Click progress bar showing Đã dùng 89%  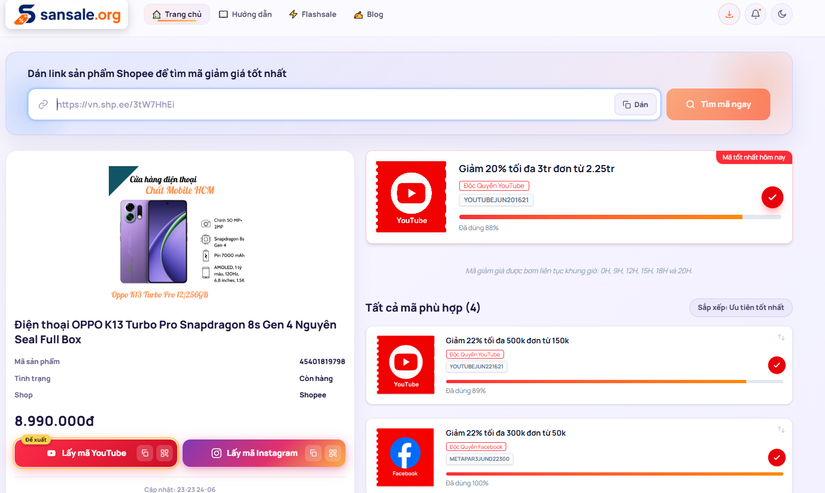615,381
